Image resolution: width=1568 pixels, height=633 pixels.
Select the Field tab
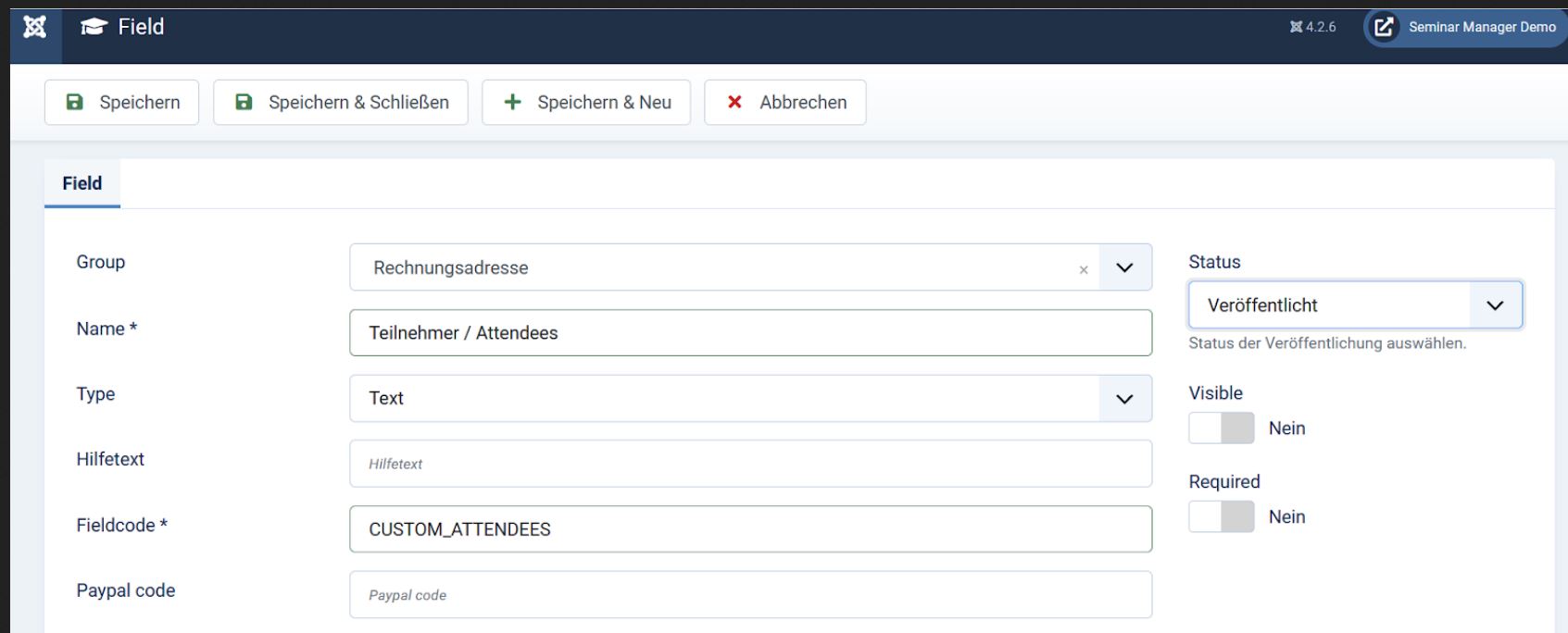pyautogui.click(x=82, y=183)
